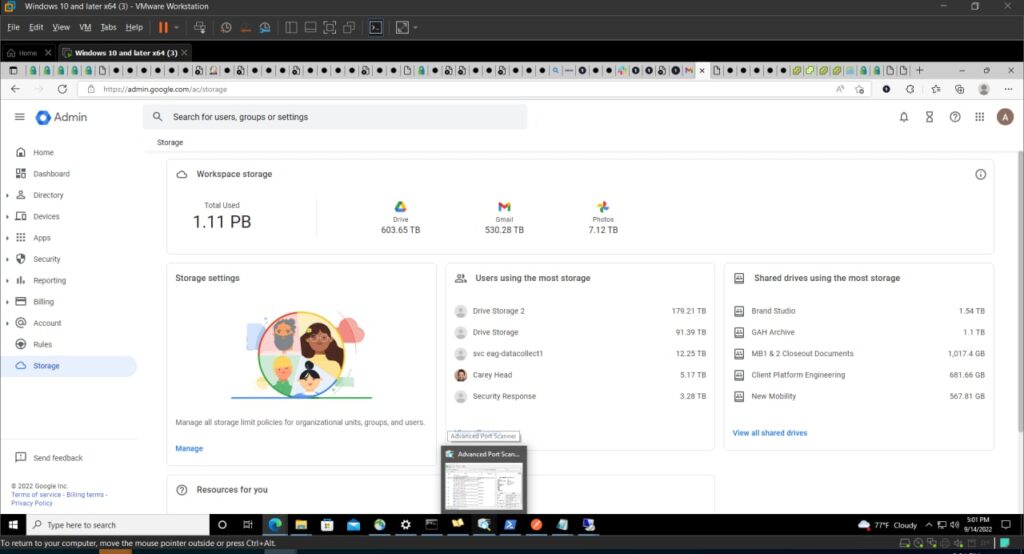Open VMware VM menu
1024x554 pixels.
(85, 27)
